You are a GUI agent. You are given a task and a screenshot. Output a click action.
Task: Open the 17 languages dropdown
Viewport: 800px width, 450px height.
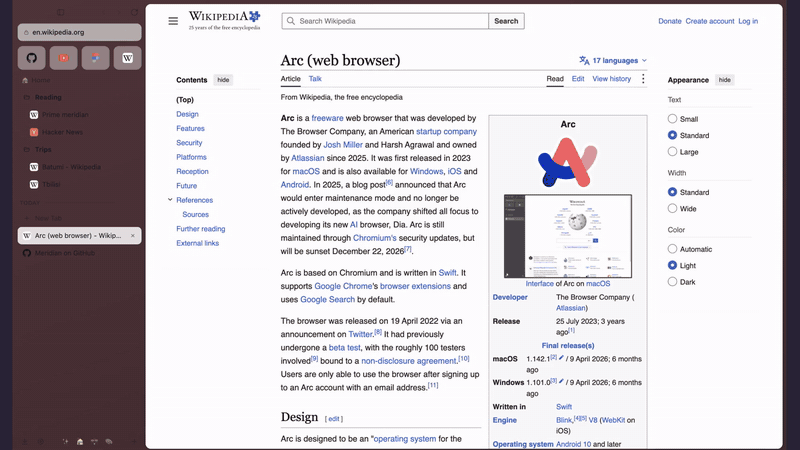pyautogui.click(x=613, y=60)
